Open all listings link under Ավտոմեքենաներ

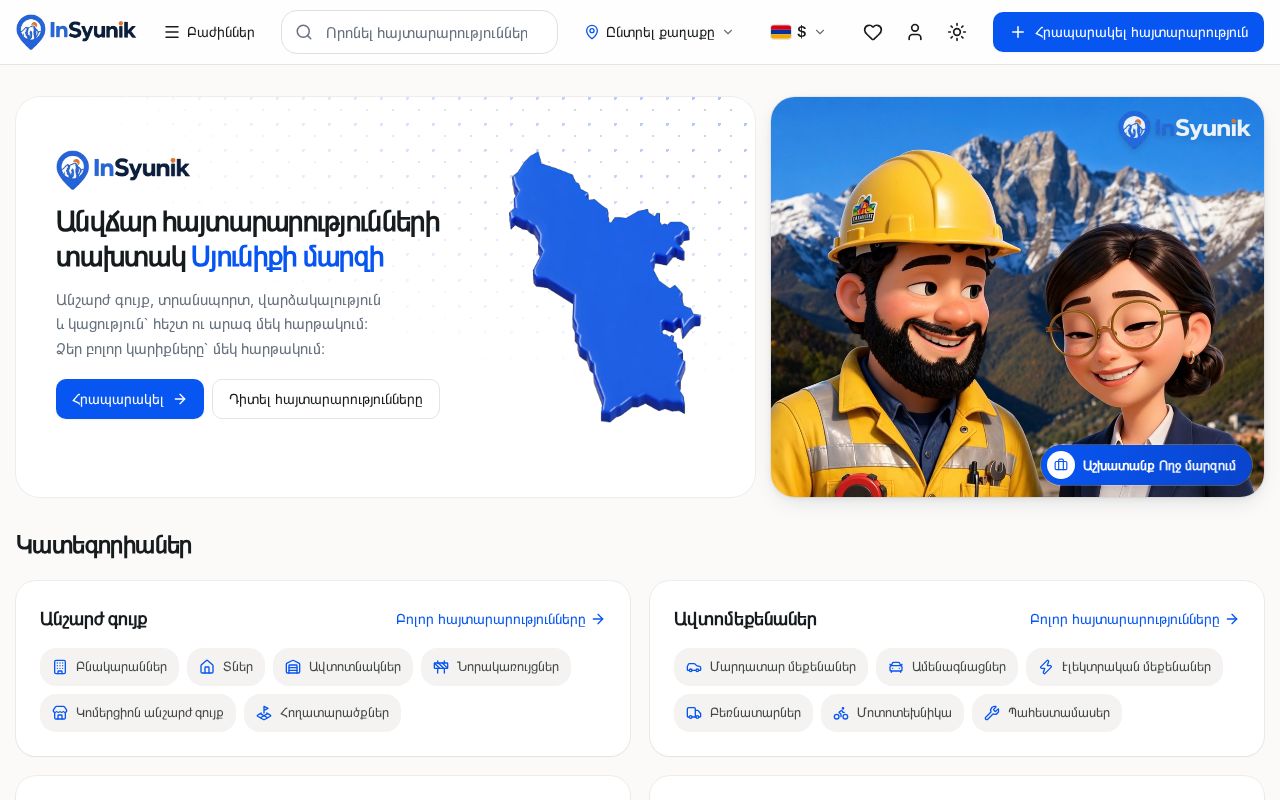1134,619
